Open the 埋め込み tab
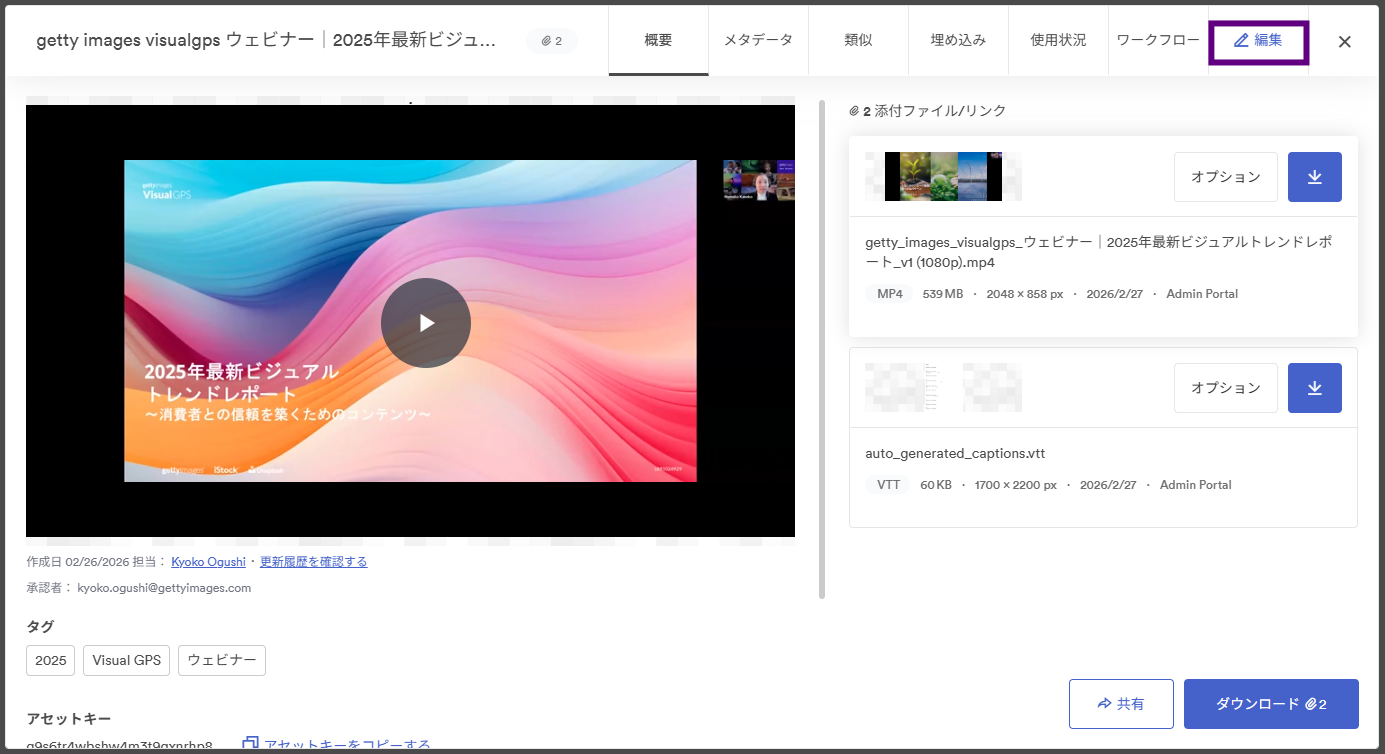This screenshot has height=754, width=1385. [958, 41]
